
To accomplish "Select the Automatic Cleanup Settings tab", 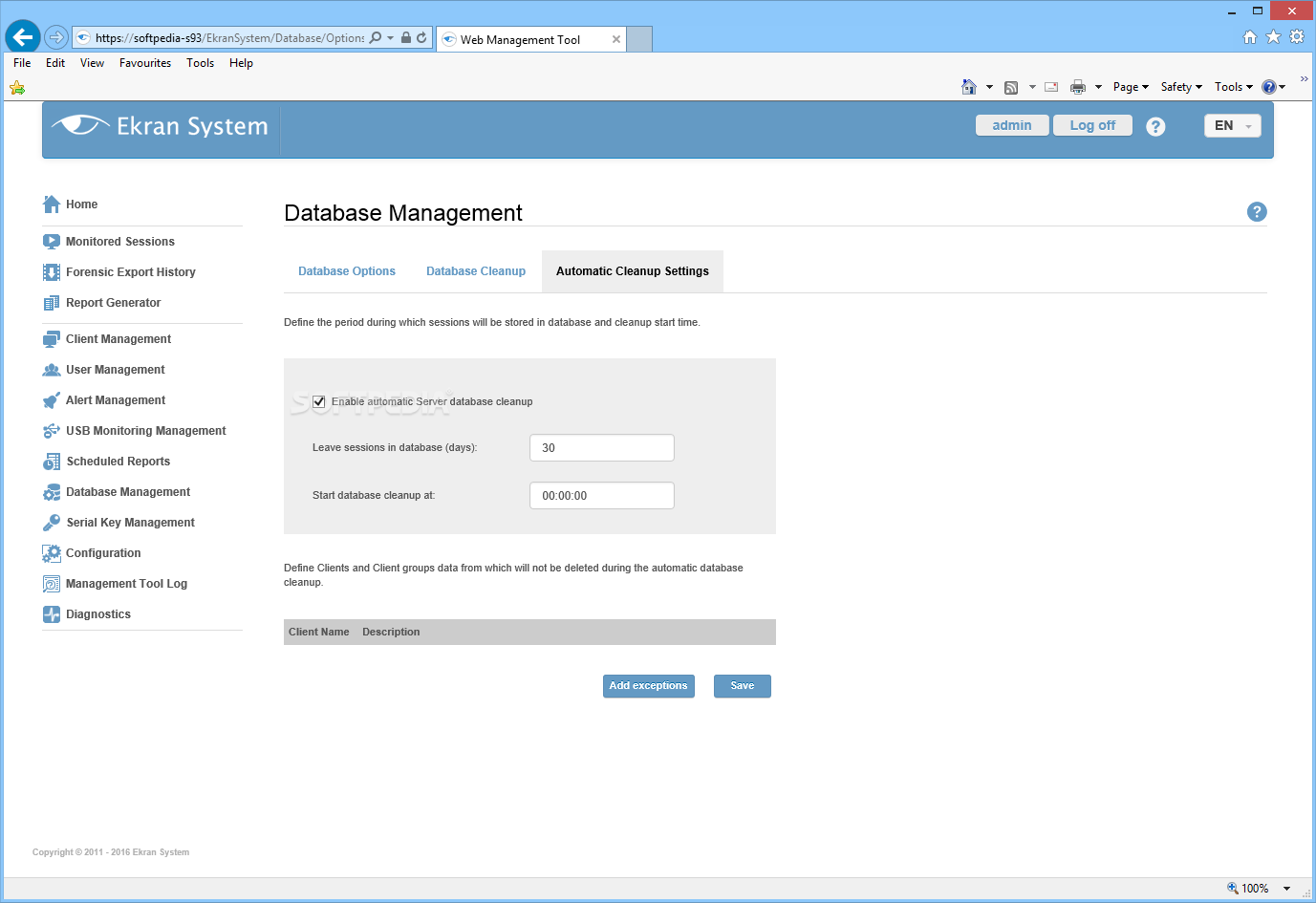I will tap(633, 271).
